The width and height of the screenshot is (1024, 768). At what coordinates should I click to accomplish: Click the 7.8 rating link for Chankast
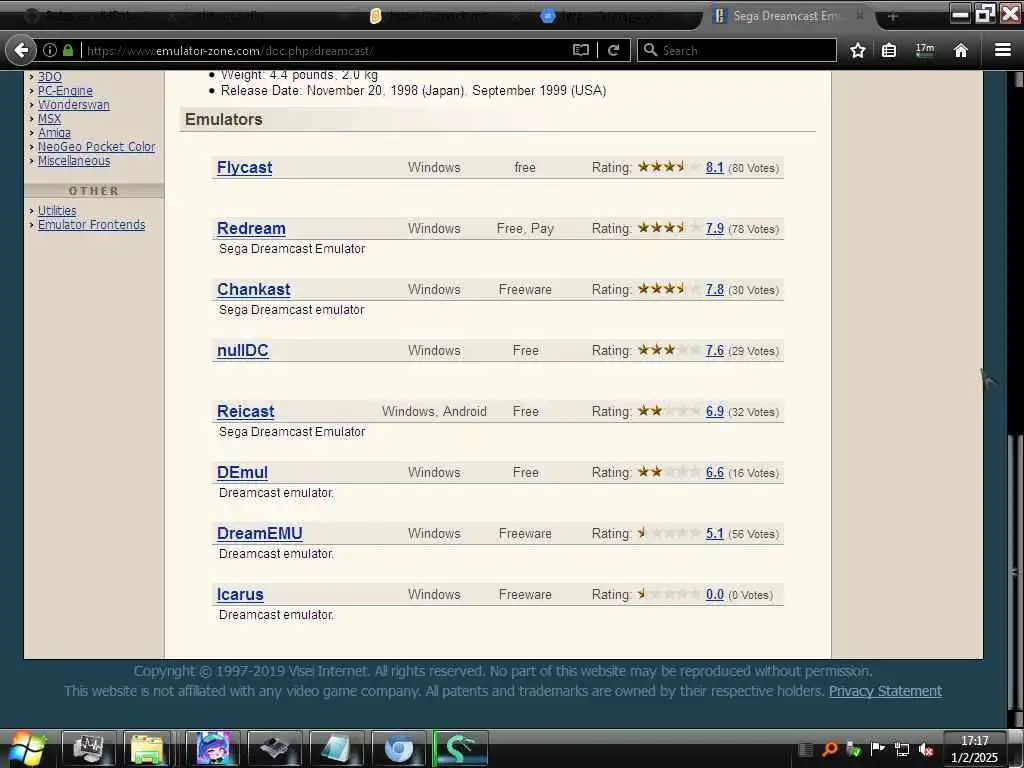(x=714, y=289)
